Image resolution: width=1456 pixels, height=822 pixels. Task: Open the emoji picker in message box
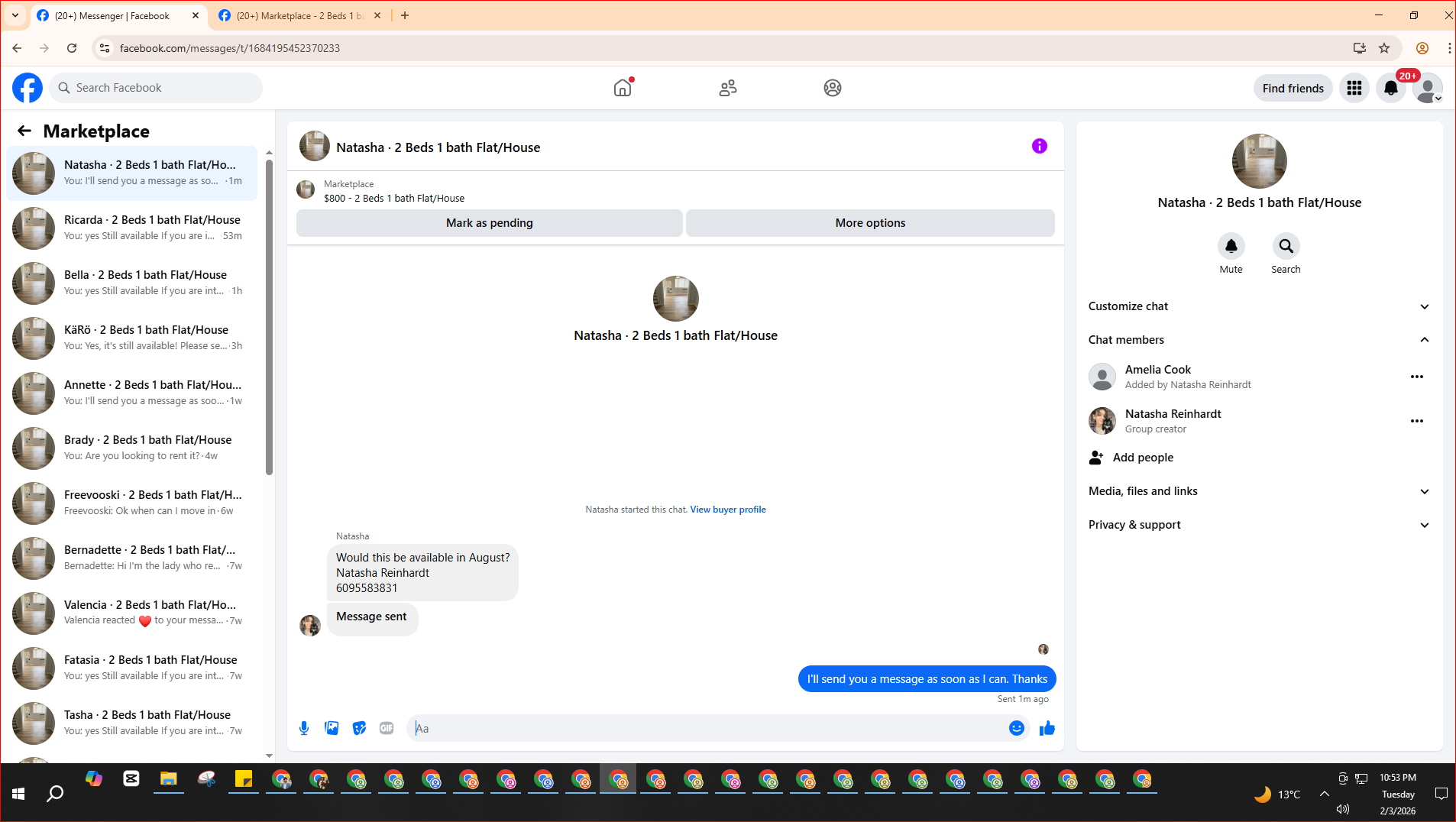(x=1016, y=728)
